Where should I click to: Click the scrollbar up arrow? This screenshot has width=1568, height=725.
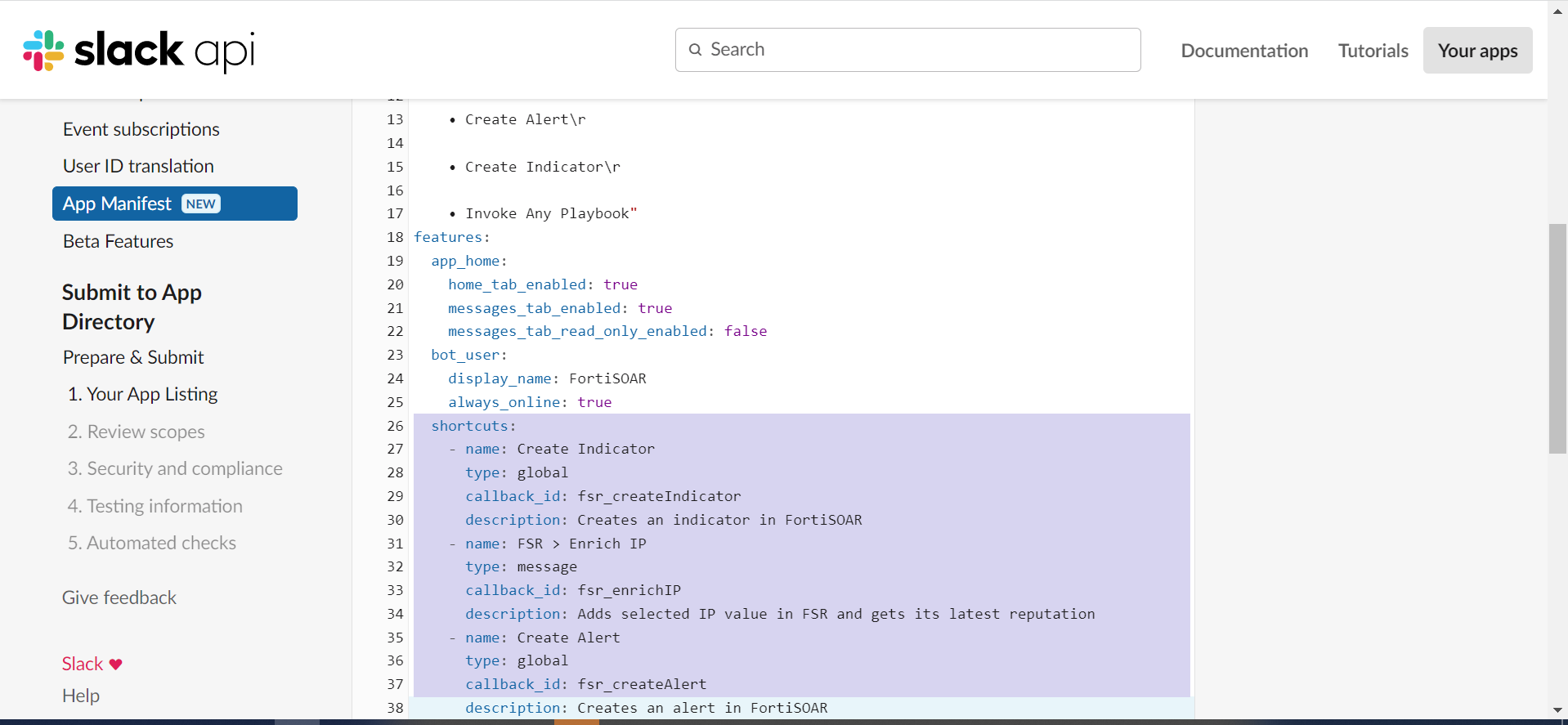coord(1557,11)
